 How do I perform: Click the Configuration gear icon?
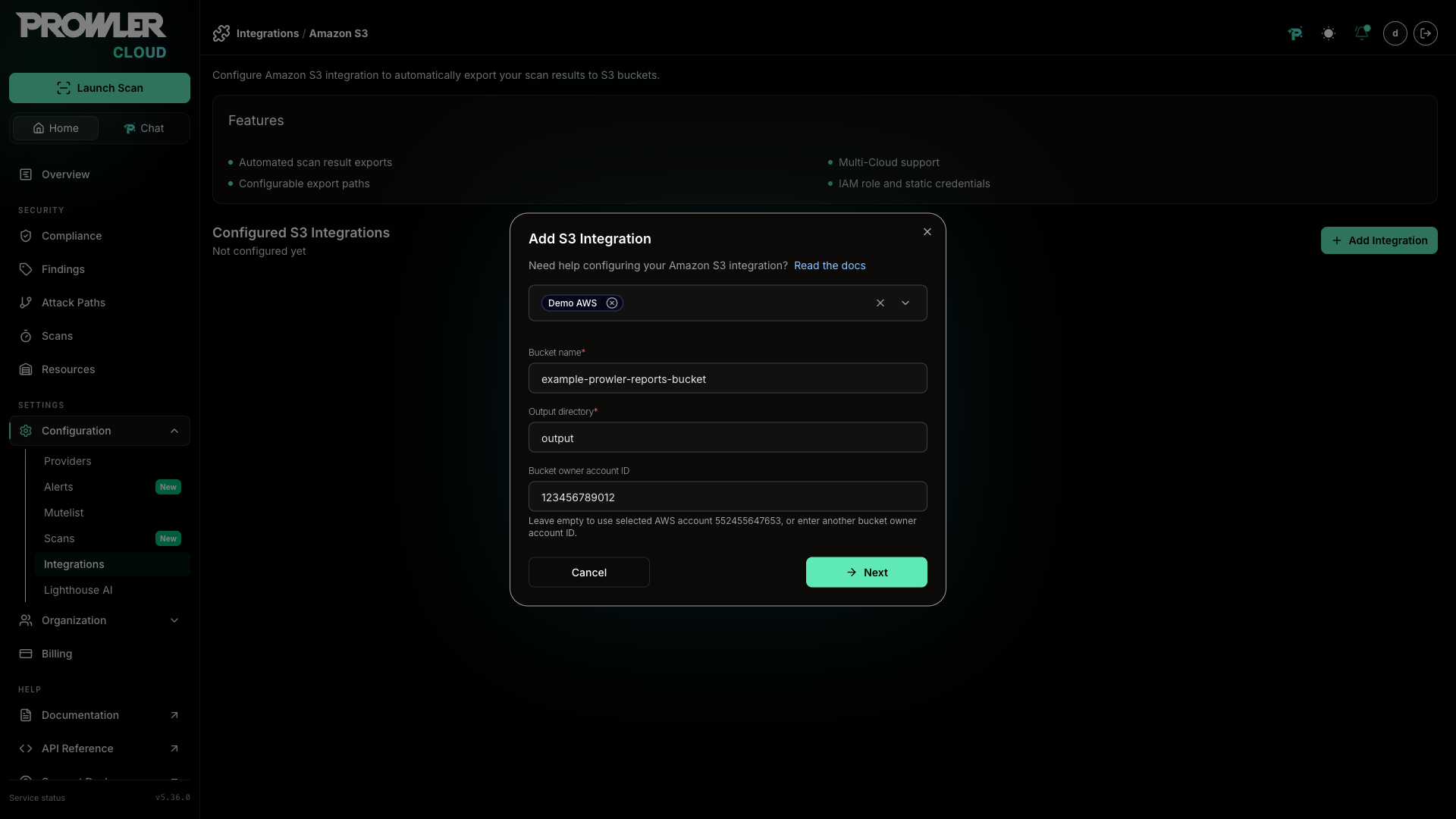click(x=26, y=431)
